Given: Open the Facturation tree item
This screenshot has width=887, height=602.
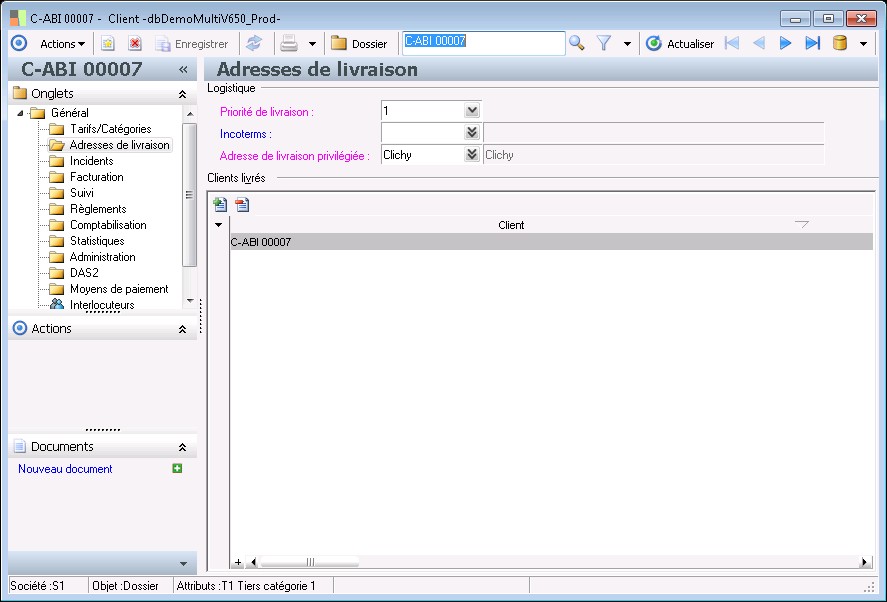Looking at the screenshot, I should pyautogui.click(x=96, y=177).
